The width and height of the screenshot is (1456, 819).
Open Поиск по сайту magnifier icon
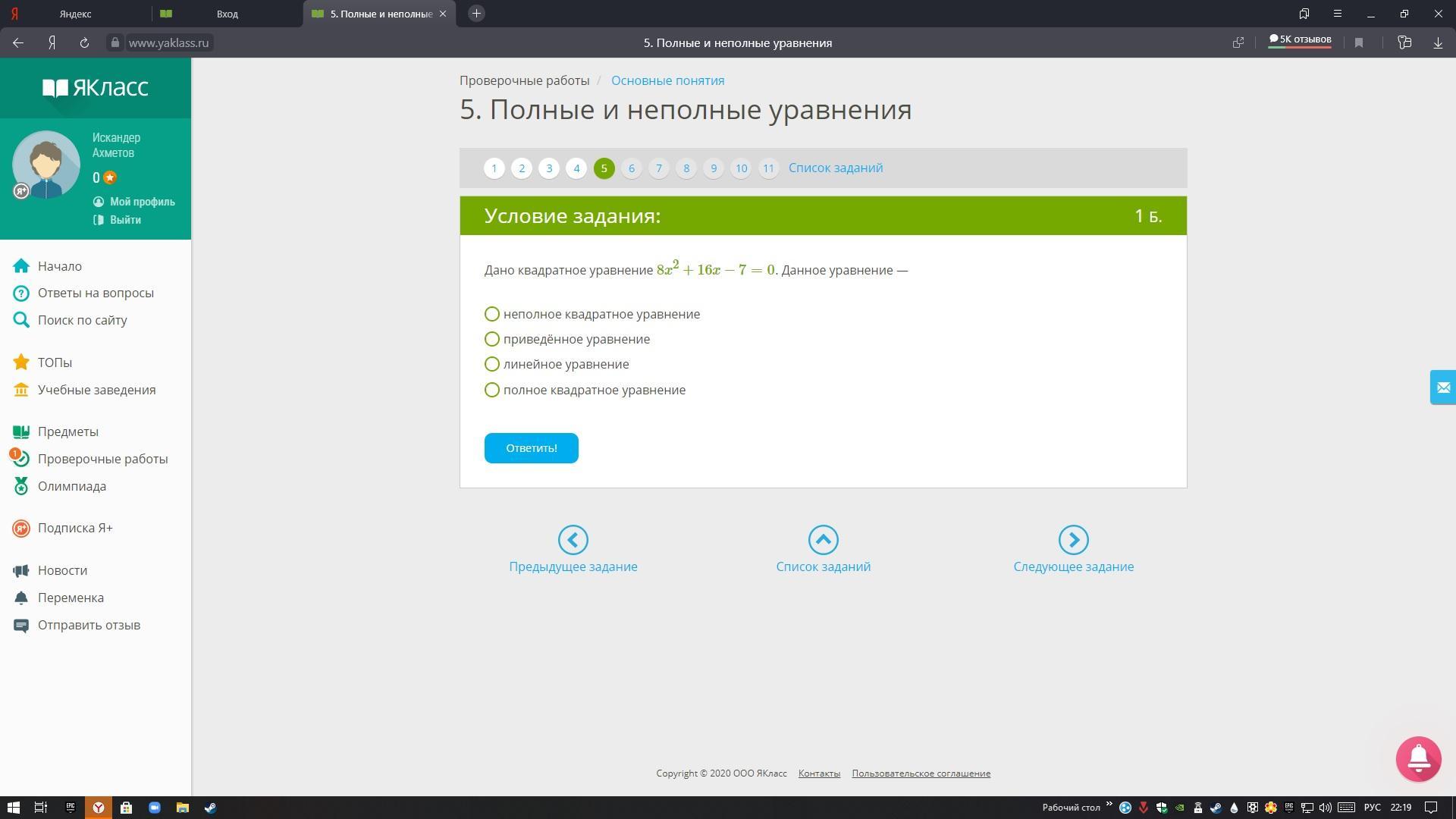pos(21,320)
